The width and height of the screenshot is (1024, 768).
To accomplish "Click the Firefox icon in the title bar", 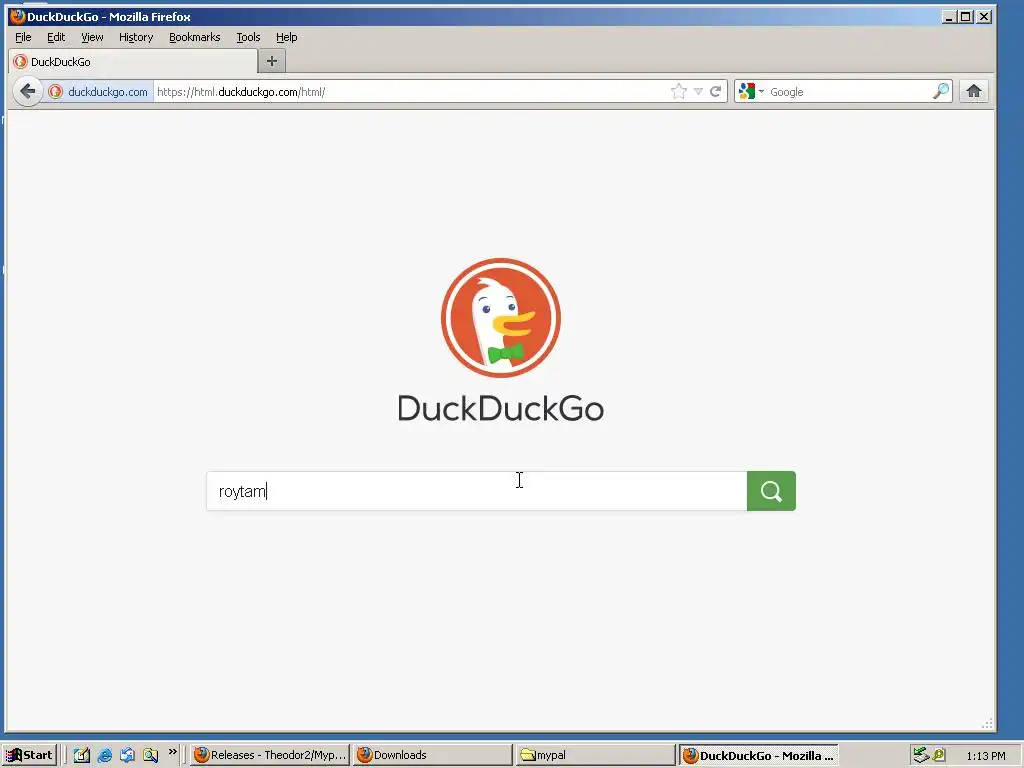I will click(18, 16).
